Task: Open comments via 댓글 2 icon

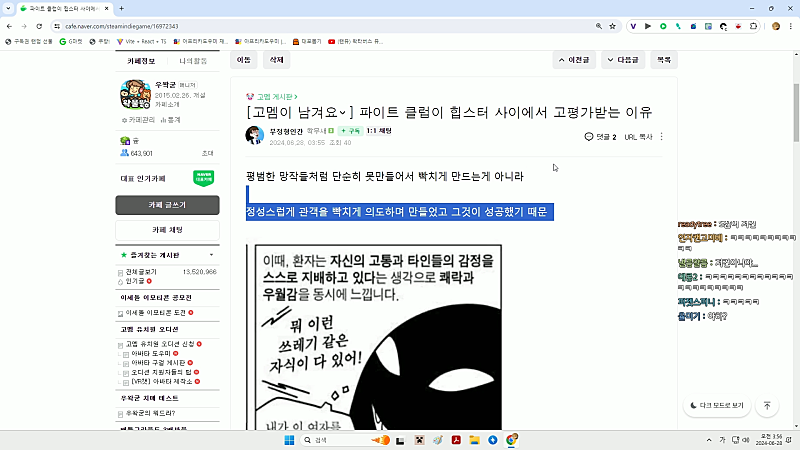Action: (x=601, y=137)
